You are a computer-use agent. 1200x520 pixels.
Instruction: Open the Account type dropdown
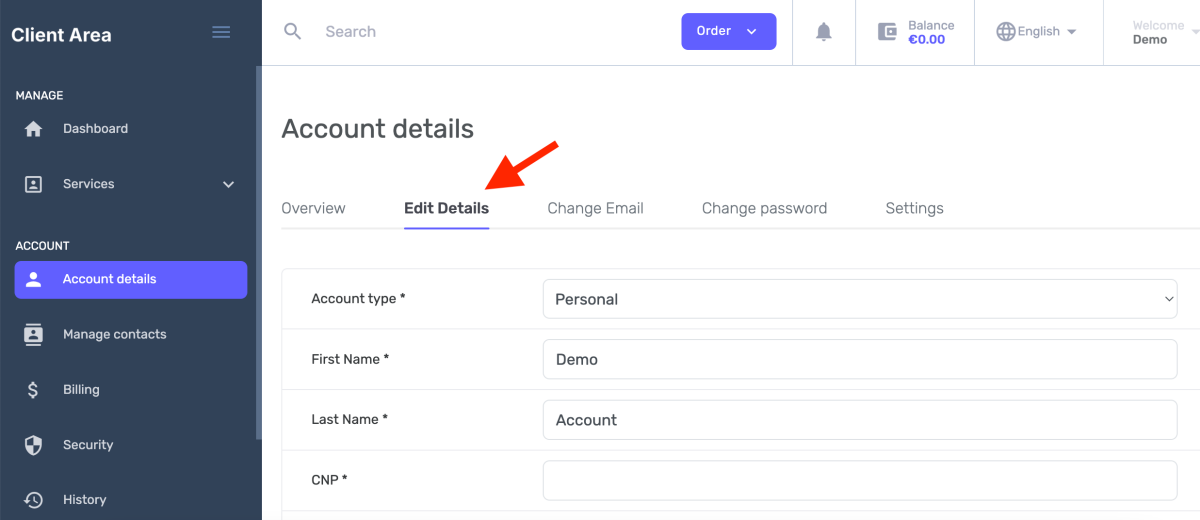(860, 299)
